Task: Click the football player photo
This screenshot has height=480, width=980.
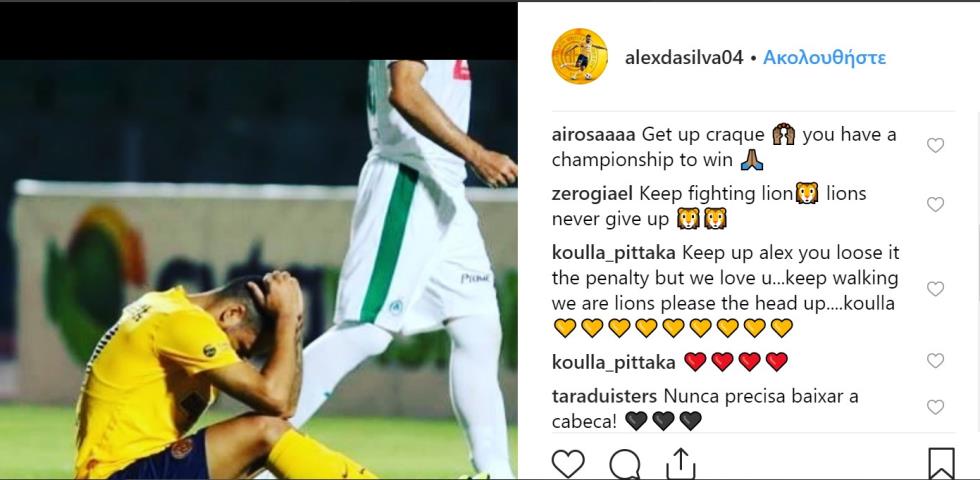Action: pos(259,269)
